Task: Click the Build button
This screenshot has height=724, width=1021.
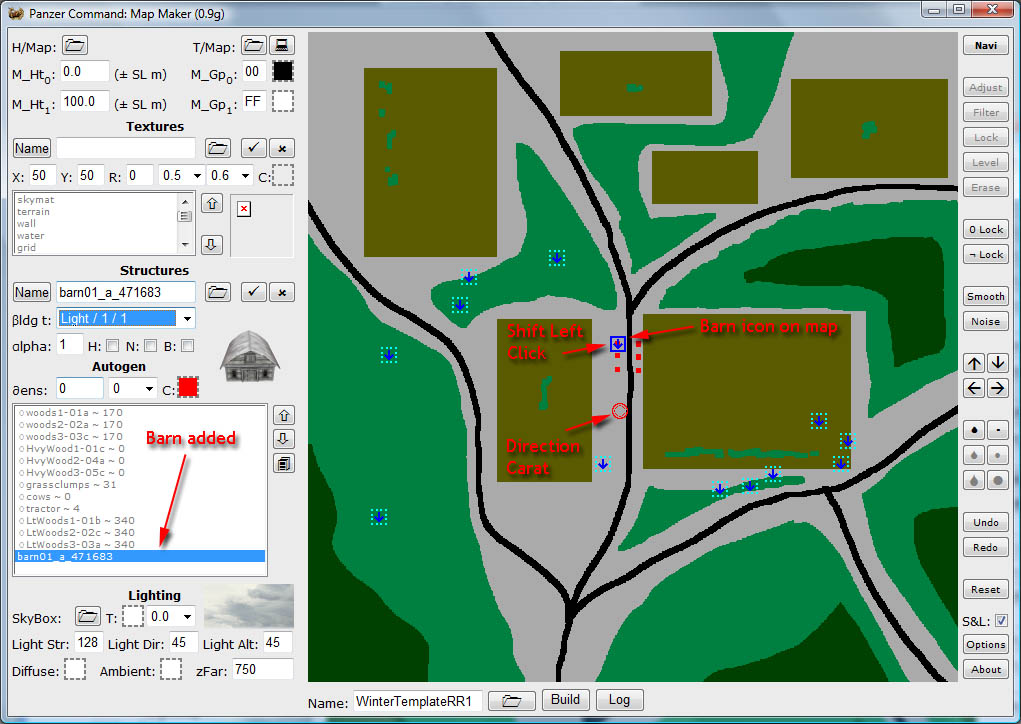Action: pos(565,700)
